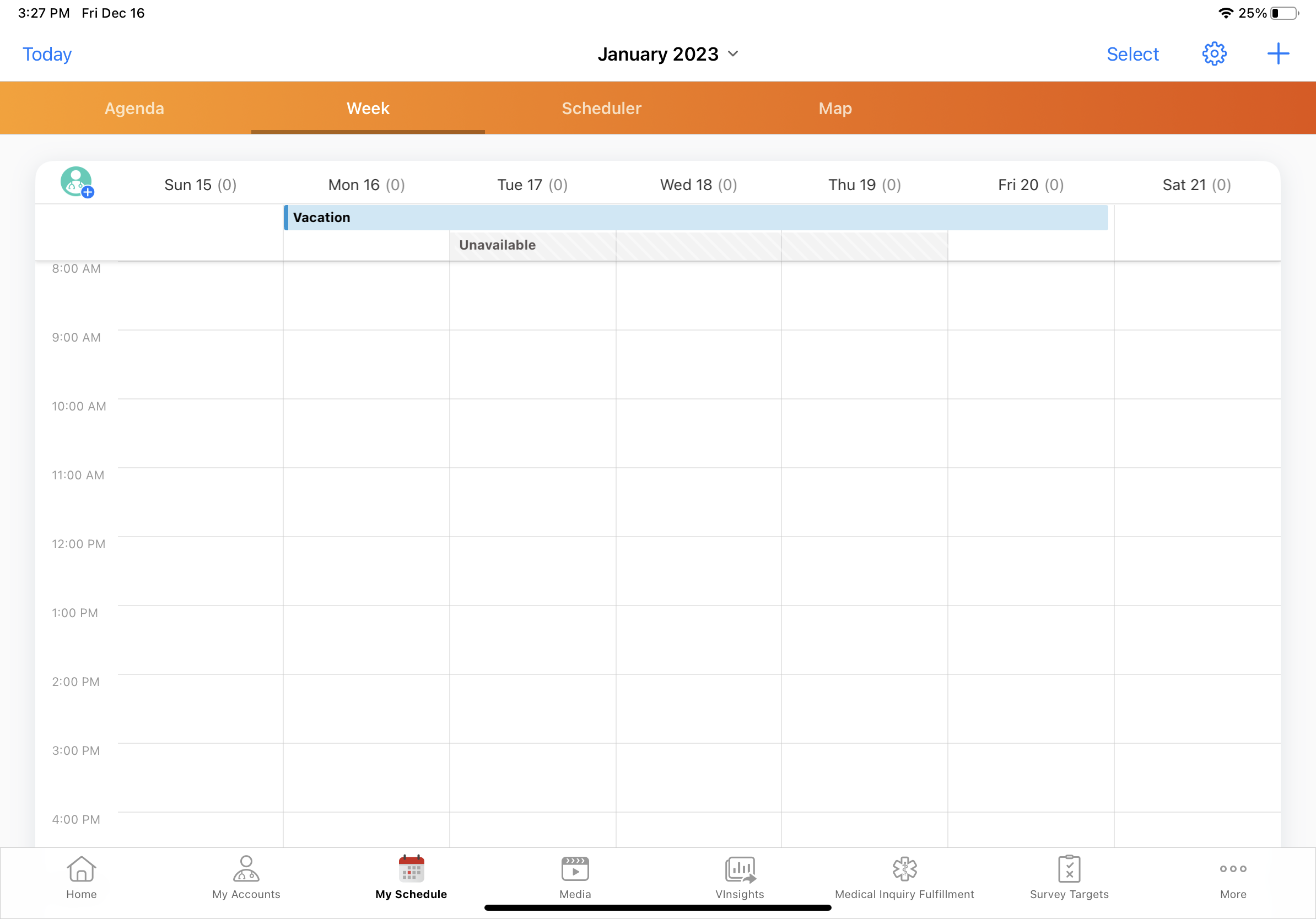The height and width of the screenshot is (919, 1316).
Task: Tap the Select button
Action: [x=1132, y=54]
